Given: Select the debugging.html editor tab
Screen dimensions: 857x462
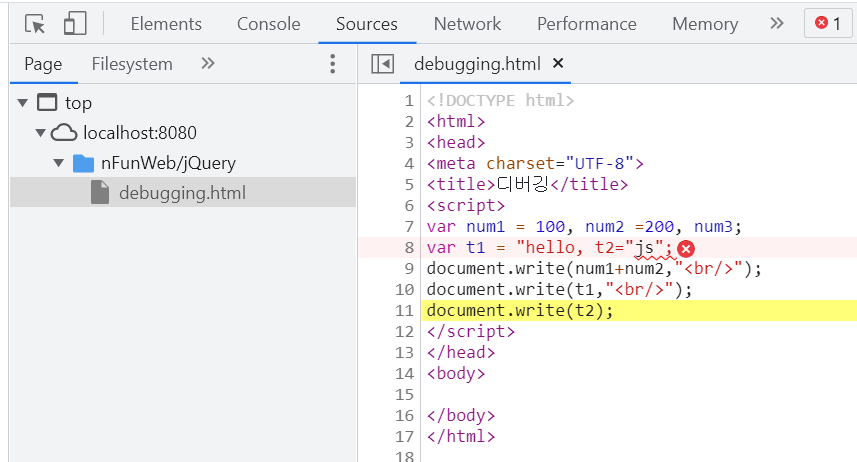Looking at the screenshot, I should (477, 64).
